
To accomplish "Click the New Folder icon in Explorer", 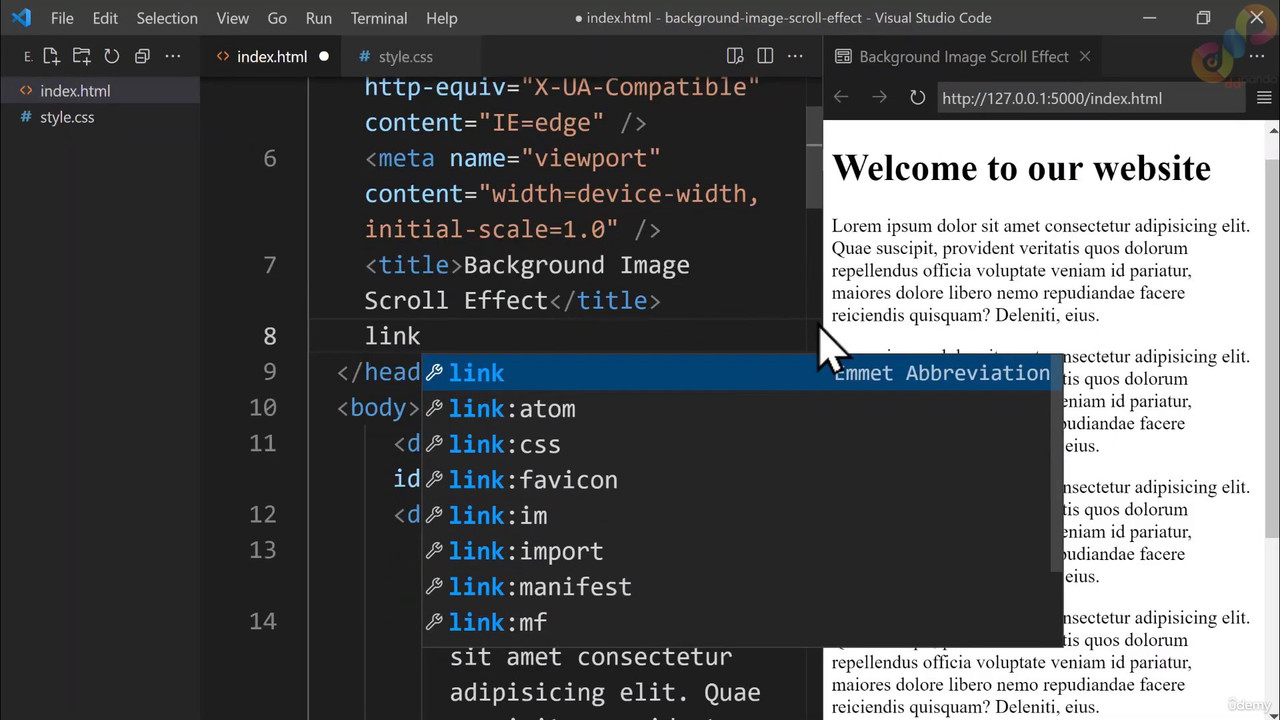I will click(x=82, y=57).
